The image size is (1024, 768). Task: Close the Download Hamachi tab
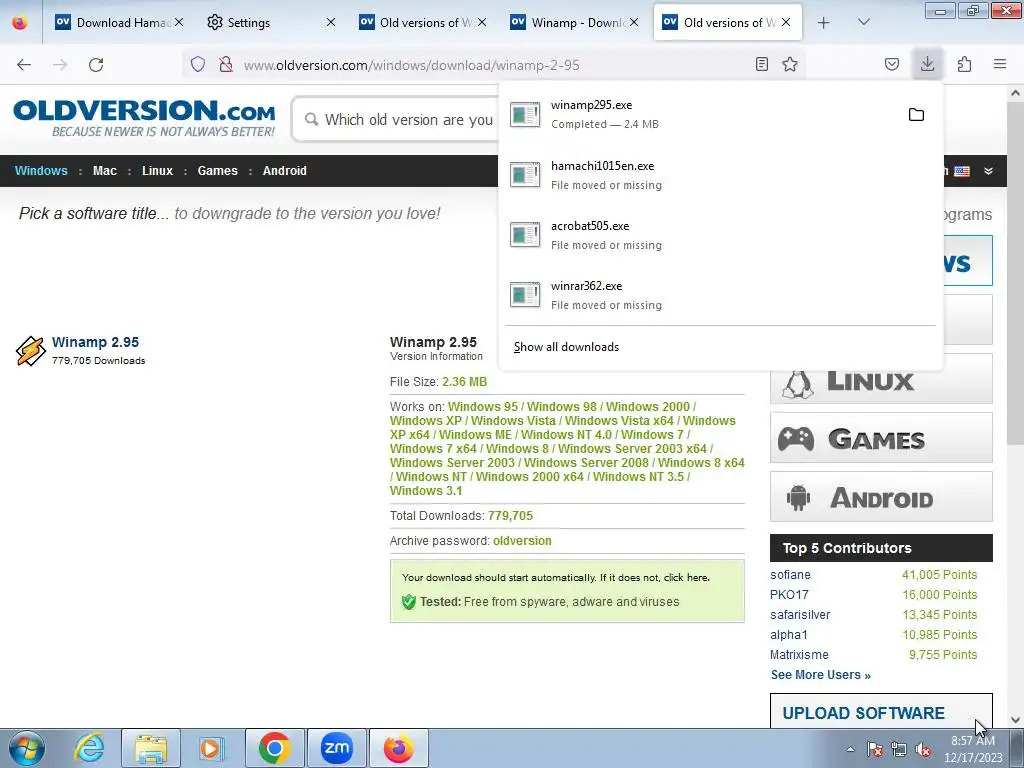[179, 23]
